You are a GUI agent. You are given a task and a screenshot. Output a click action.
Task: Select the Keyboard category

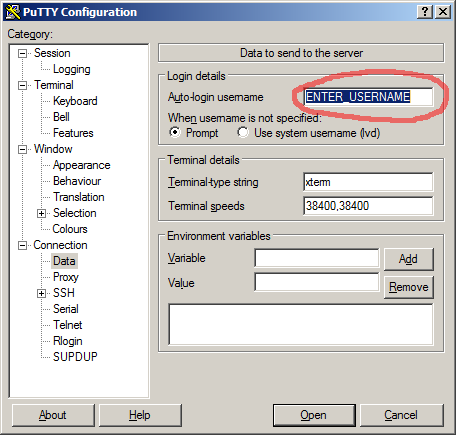coord(75,101)
